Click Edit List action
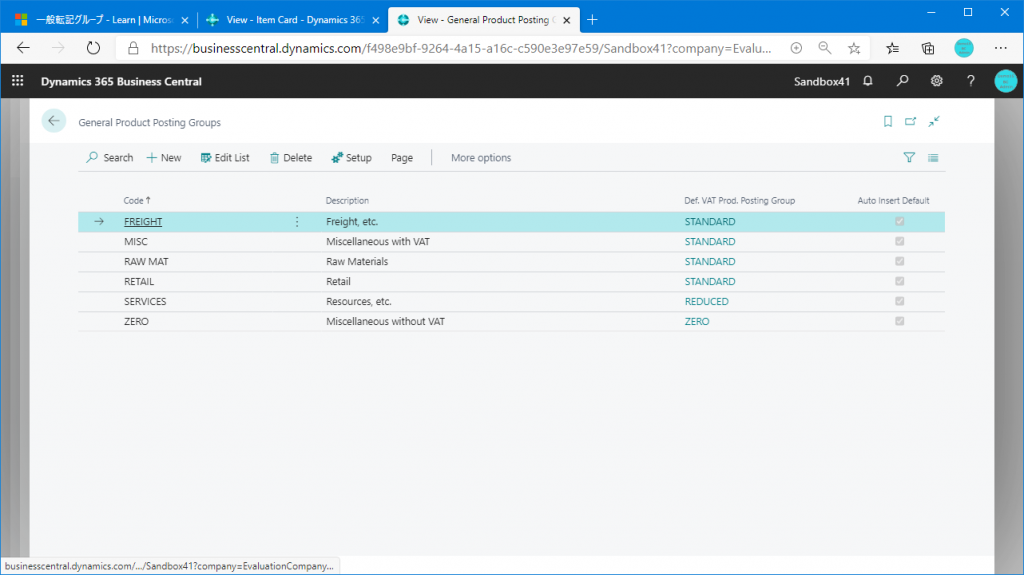 225,157
